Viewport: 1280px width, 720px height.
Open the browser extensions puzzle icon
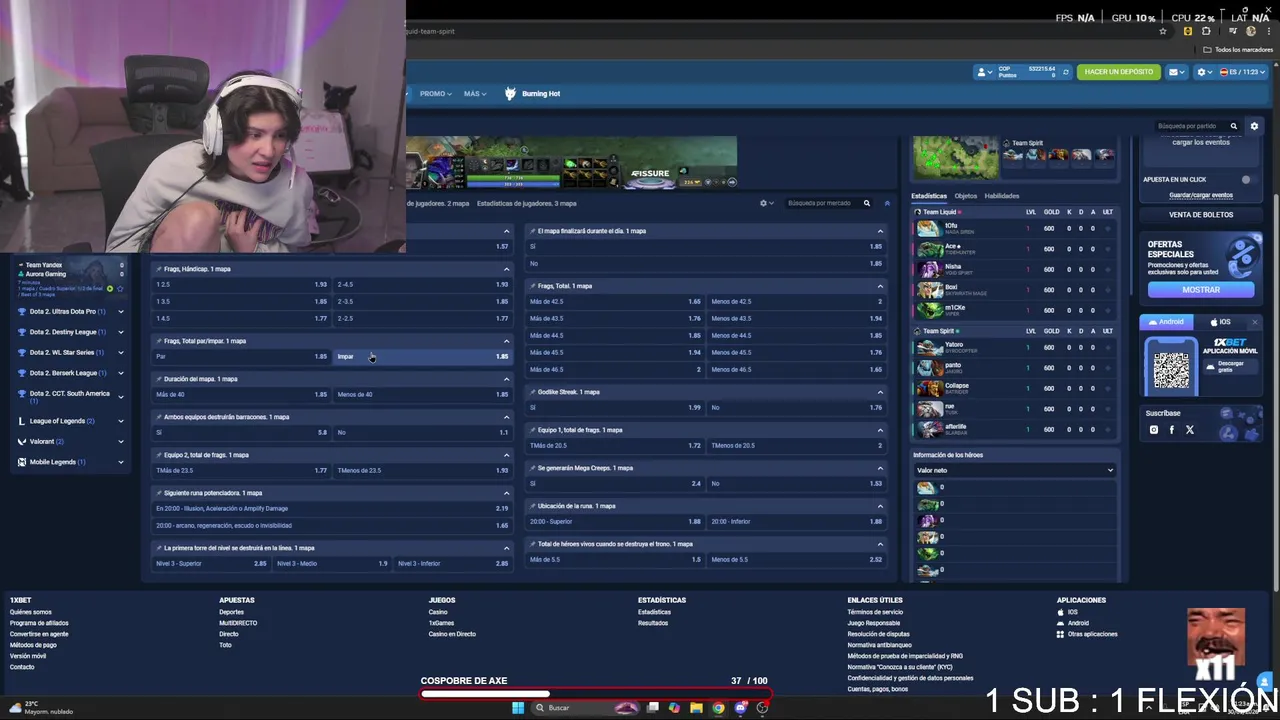(1206, 31)
